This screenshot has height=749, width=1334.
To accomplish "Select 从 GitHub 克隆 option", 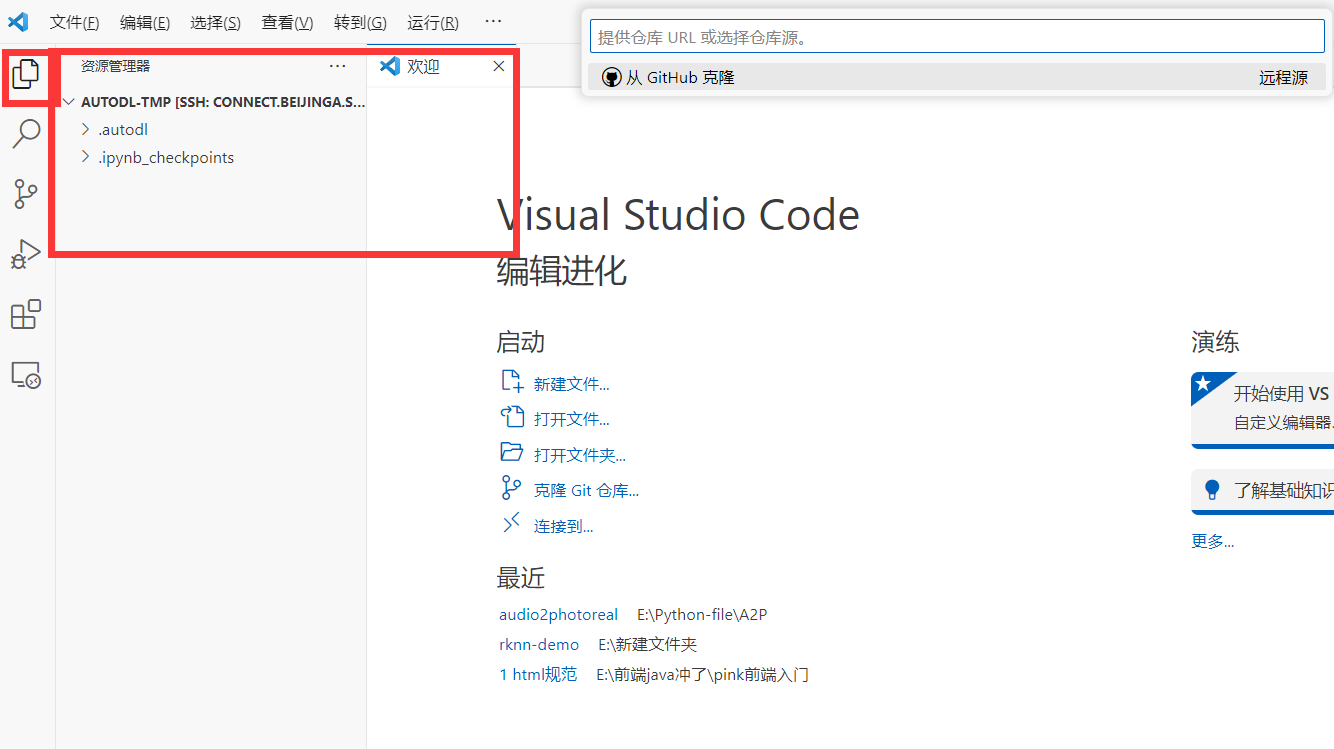I will click(x=957, y=77).
